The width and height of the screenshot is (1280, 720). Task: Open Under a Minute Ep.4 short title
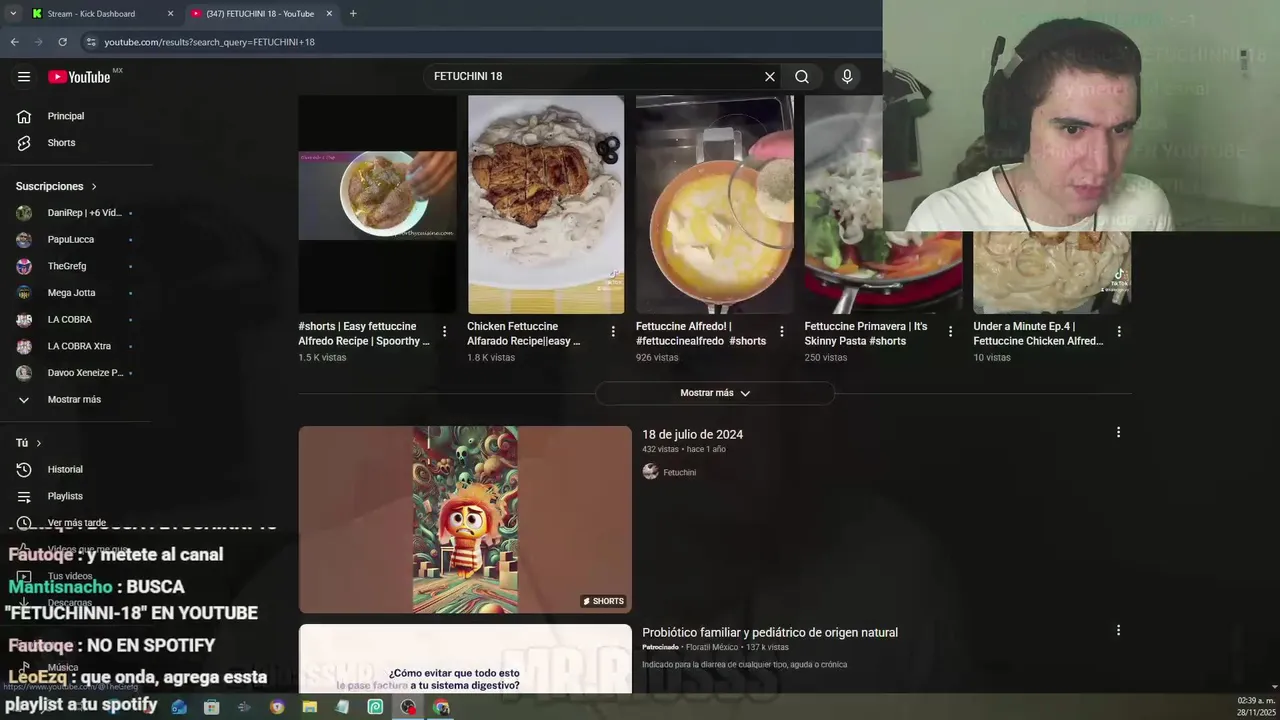click(1038, 334)
